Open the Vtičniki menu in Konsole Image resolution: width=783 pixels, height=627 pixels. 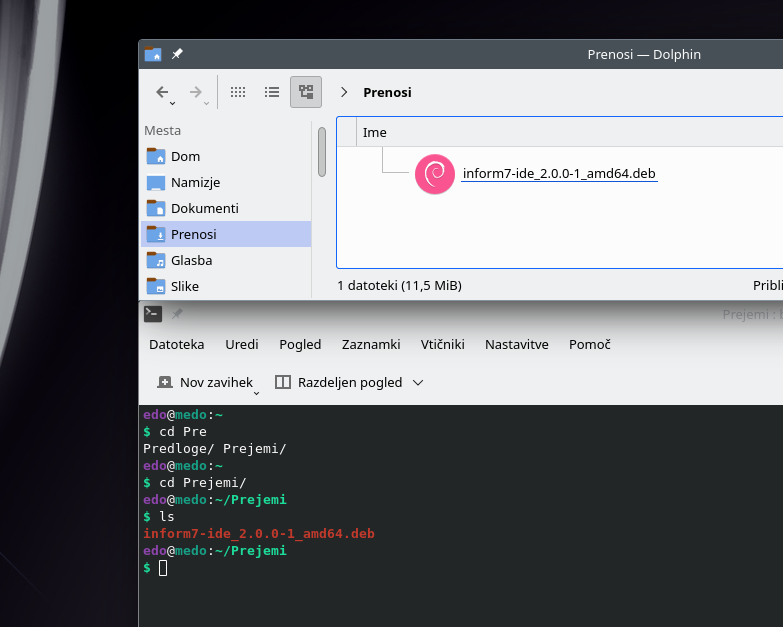pos(442,344)
